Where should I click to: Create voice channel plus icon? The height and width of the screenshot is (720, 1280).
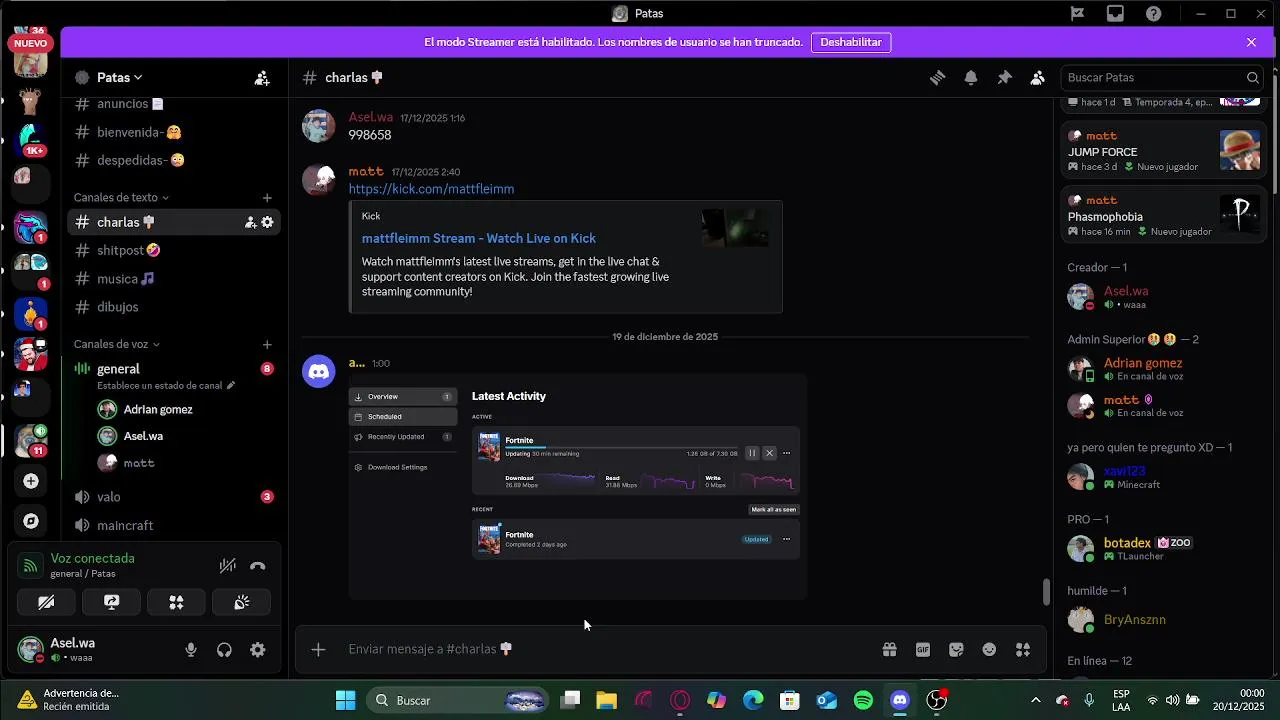(x=267, y=344)
